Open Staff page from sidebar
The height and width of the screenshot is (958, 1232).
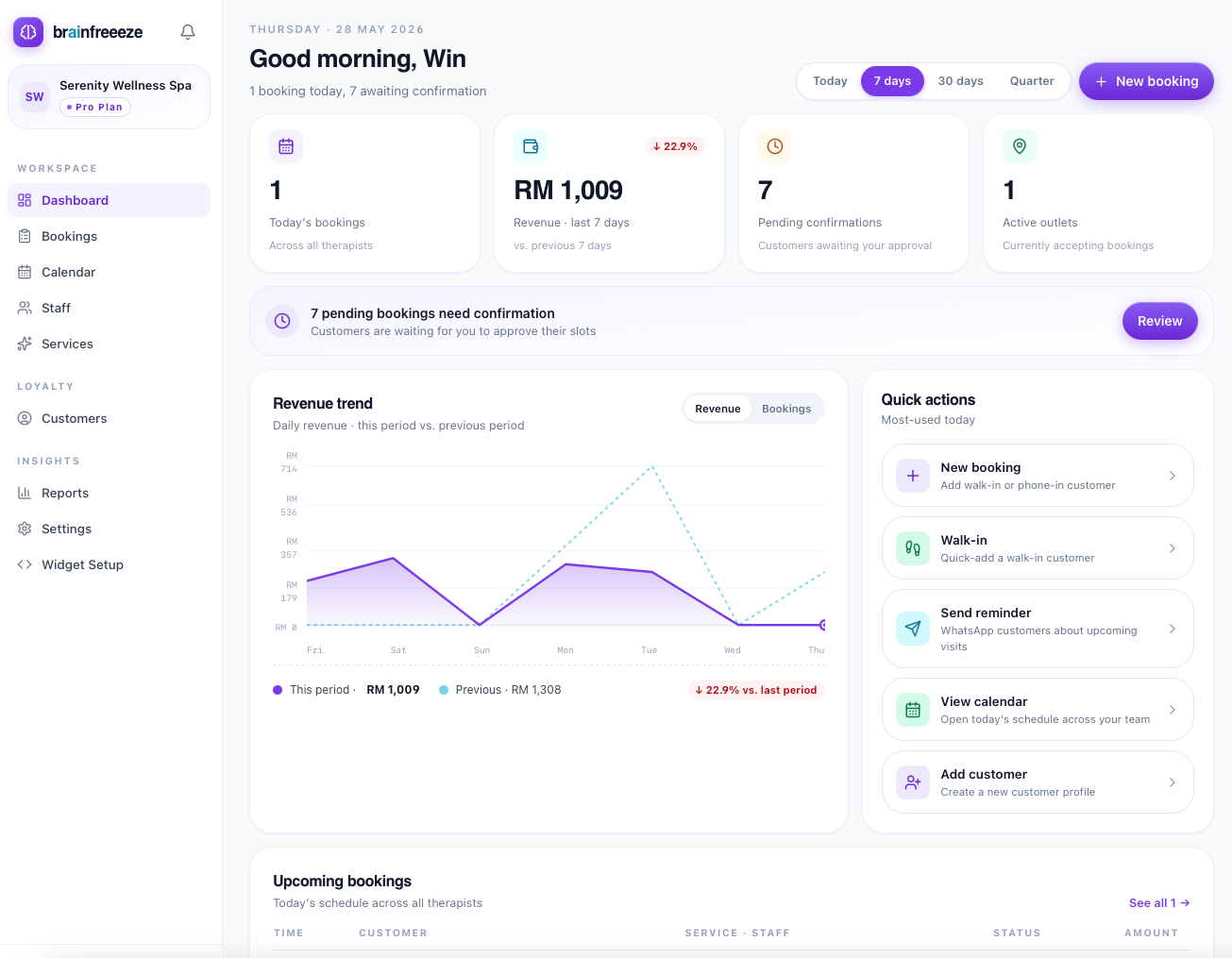pos(109,308)
